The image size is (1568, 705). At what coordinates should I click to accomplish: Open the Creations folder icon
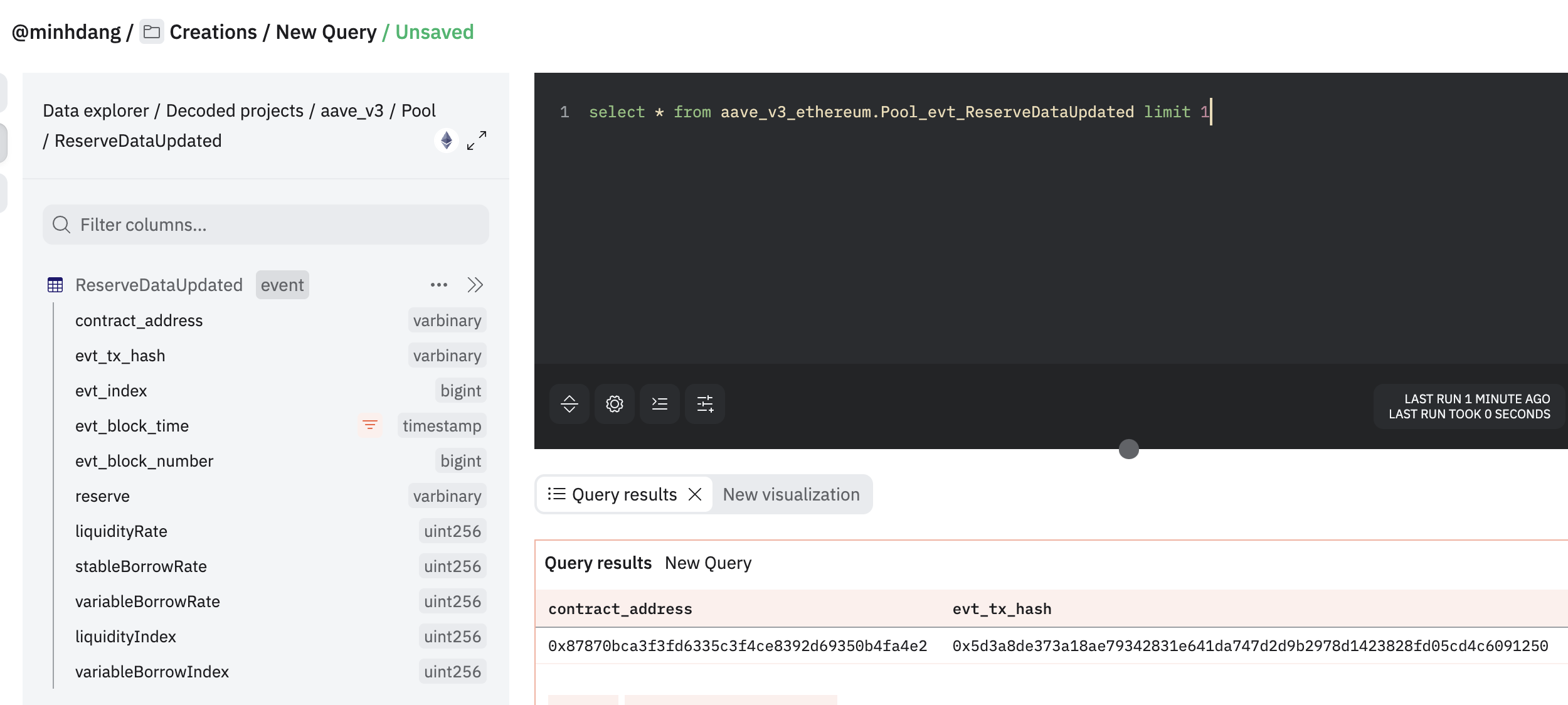click(x=151, y=32)
